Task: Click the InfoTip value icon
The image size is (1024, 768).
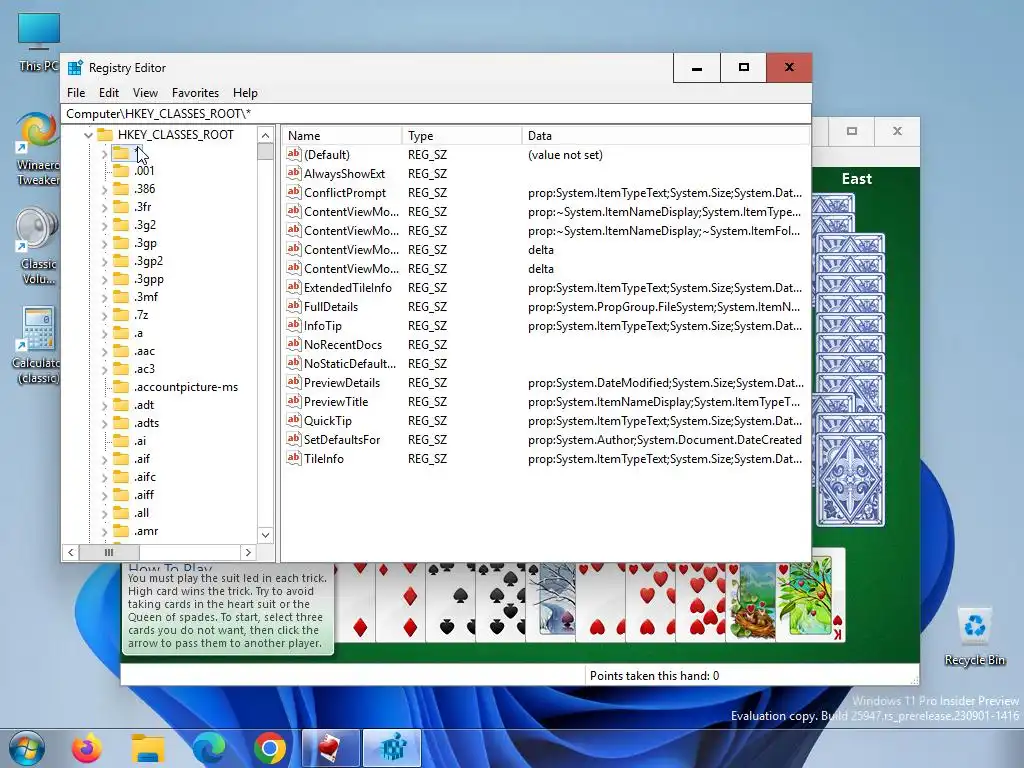Action: click(294, 325)
